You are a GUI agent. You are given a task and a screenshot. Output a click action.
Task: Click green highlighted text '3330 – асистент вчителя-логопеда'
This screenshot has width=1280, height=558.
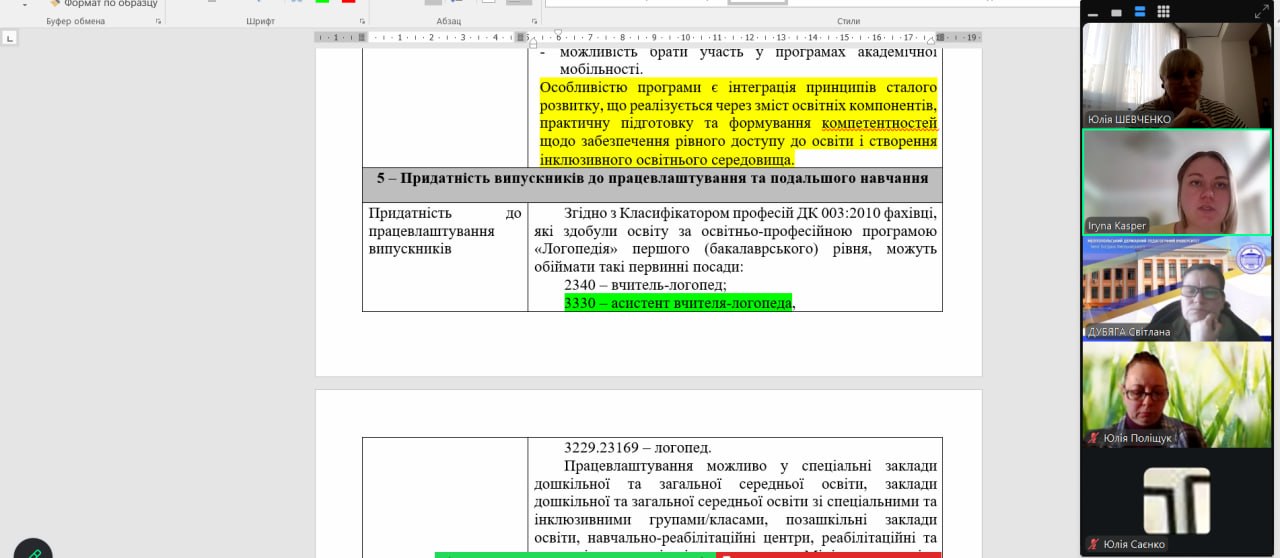pyautogui.click(x=677, y=303)
